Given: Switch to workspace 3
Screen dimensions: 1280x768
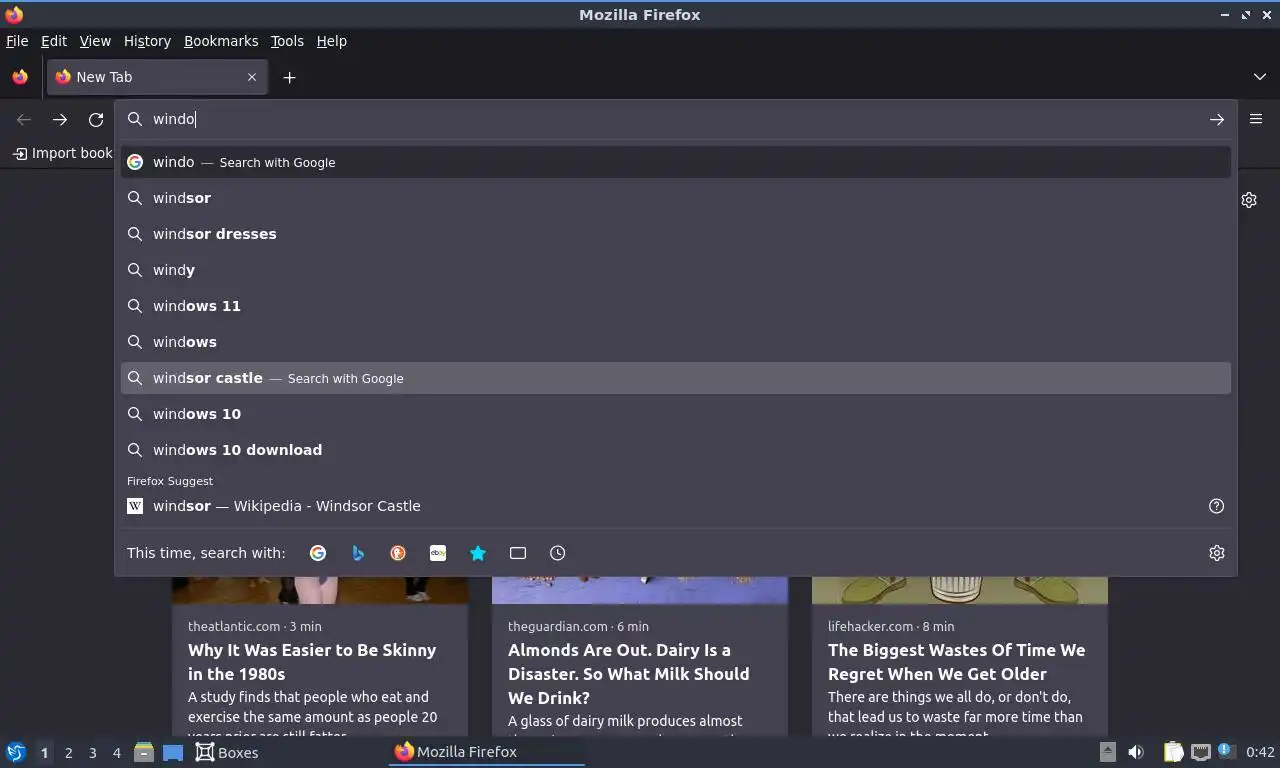Looking at the screenshot, I should (92, 753).
